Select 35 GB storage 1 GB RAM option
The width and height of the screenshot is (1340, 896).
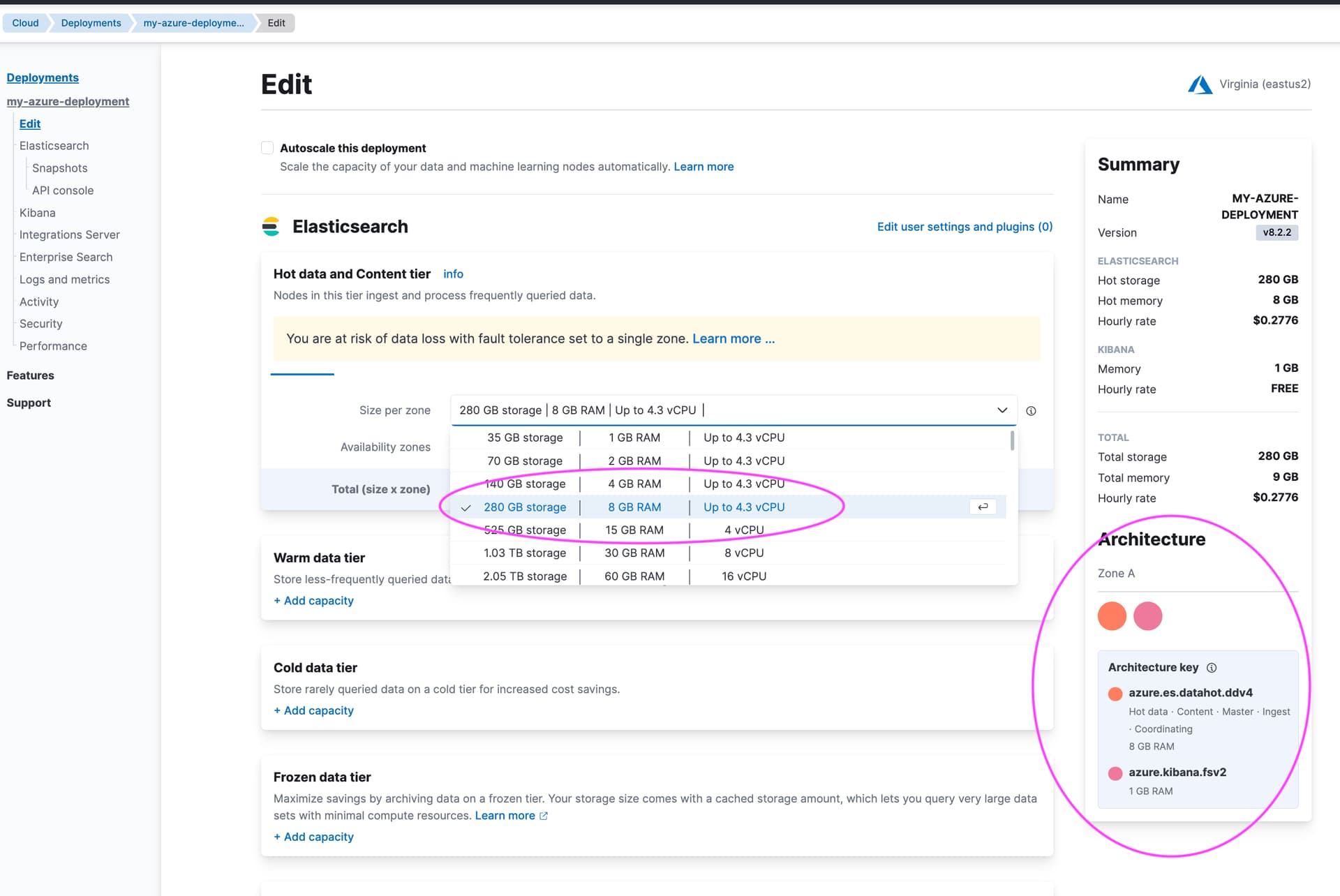pyautogui.click(x=728, y=438)
